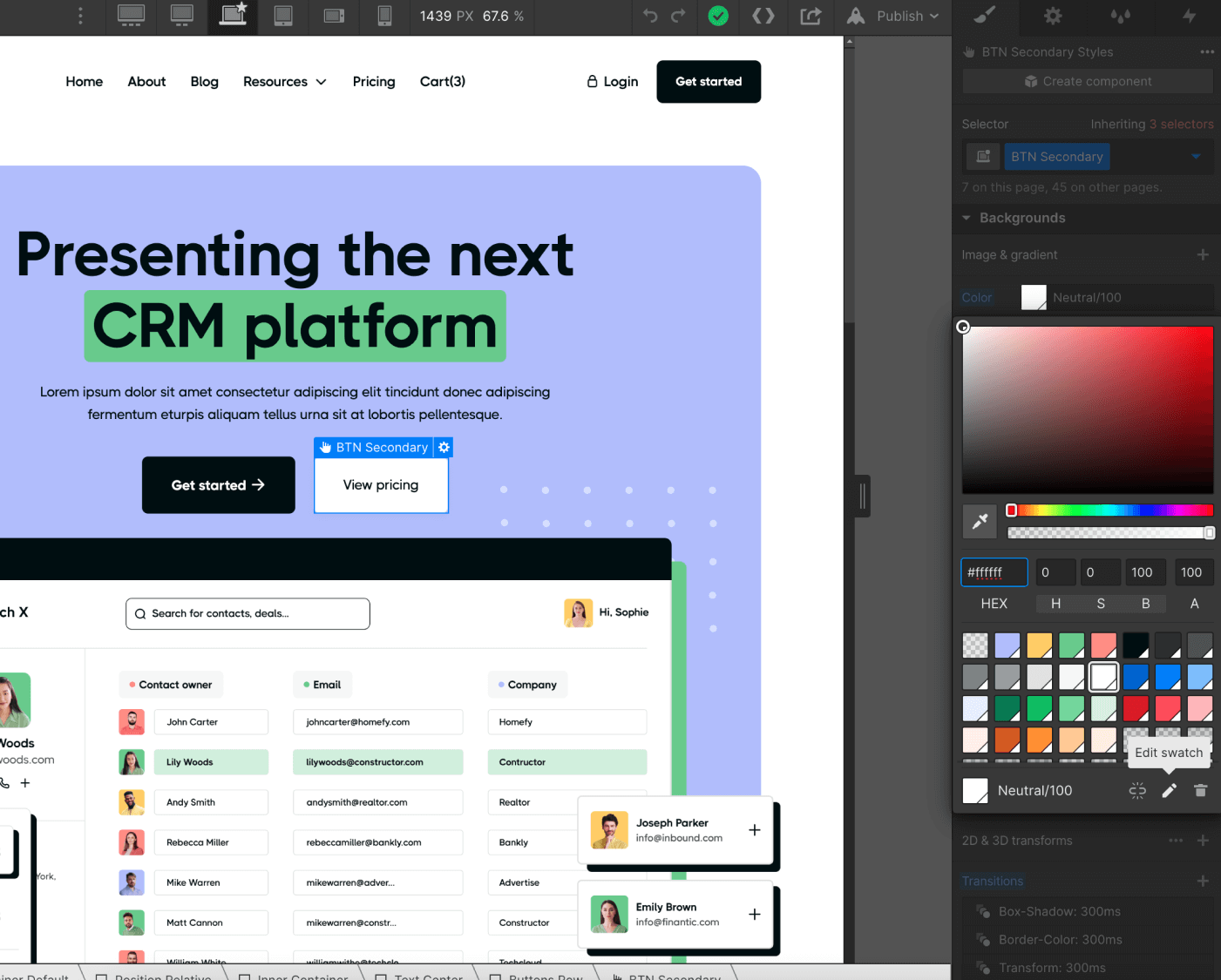The image size is (1221, 980).
Task: Open the Publish menu
Action: 904,17
